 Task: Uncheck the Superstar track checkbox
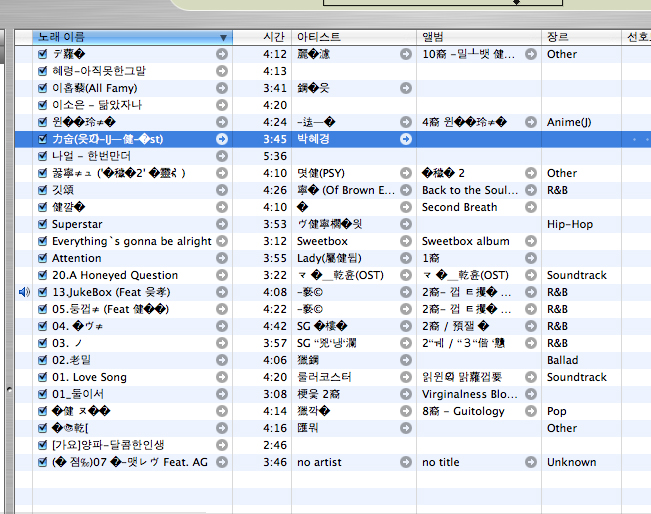43,225
